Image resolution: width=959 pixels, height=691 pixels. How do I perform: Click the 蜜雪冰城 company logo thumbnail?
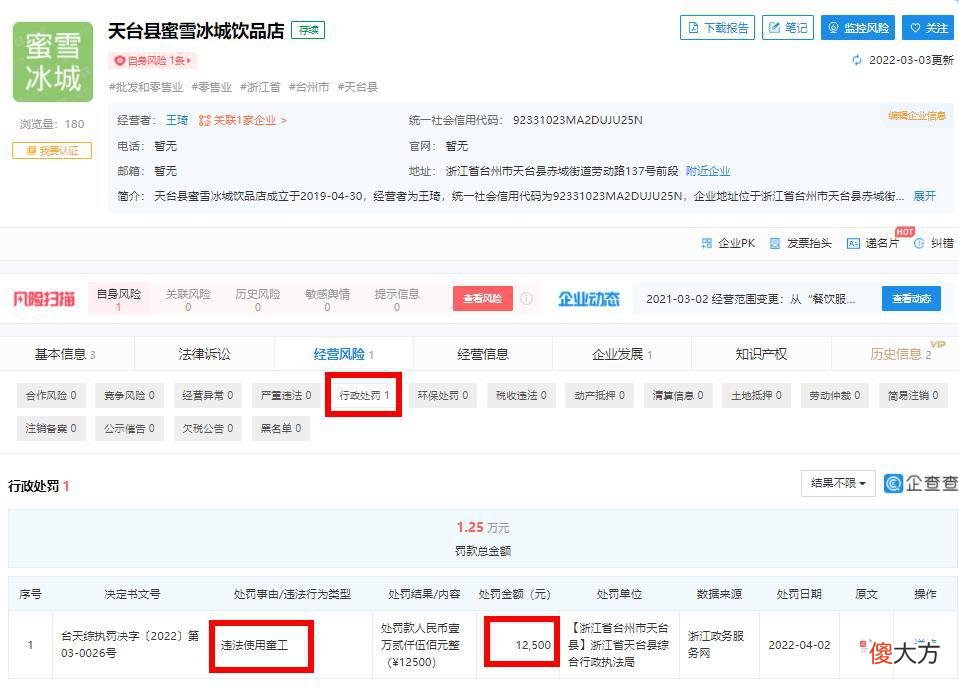point(53,62)
